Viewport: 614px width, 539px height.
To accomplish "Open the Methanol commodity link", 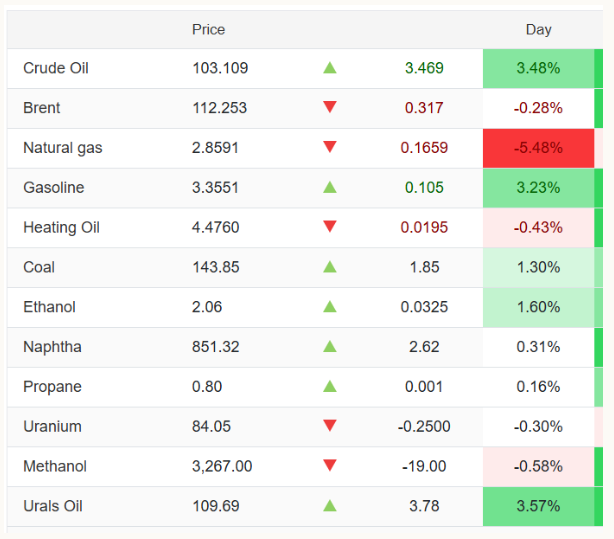I will 55,466.
